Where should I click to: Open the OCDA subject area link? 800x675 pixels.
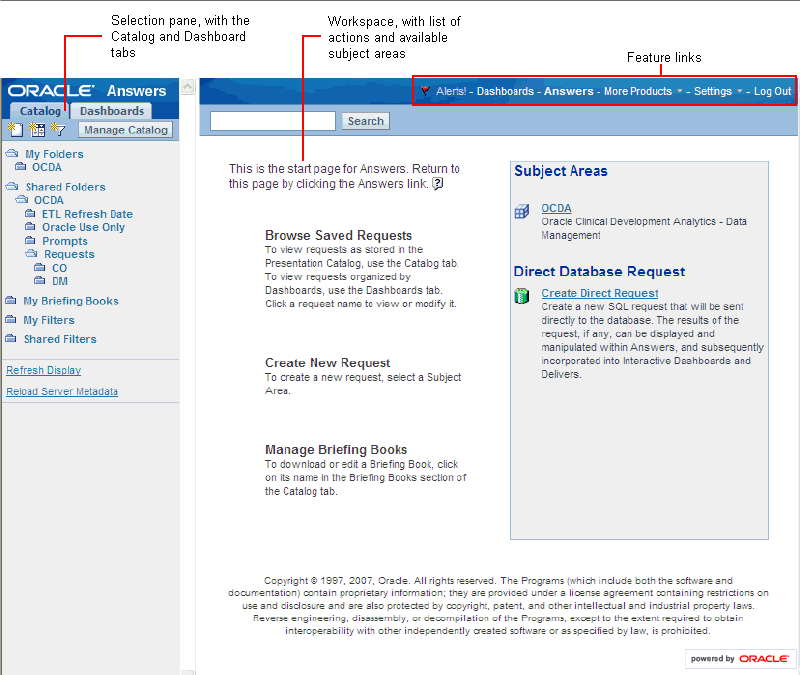[556, 208]
